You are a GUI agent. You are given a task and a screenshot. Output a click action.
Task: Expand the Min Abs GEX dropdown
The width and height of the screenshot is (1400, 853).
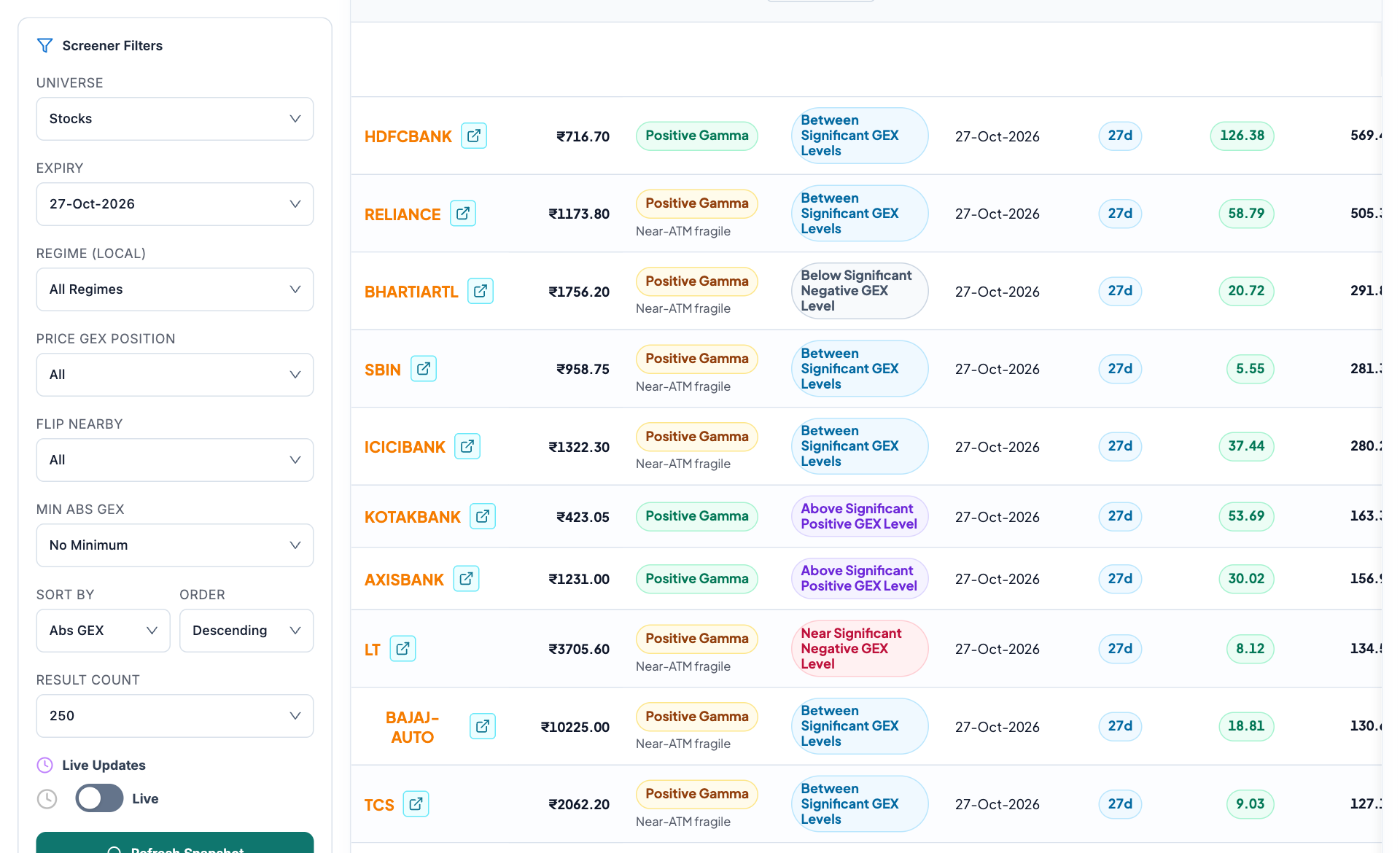point(175,545)
